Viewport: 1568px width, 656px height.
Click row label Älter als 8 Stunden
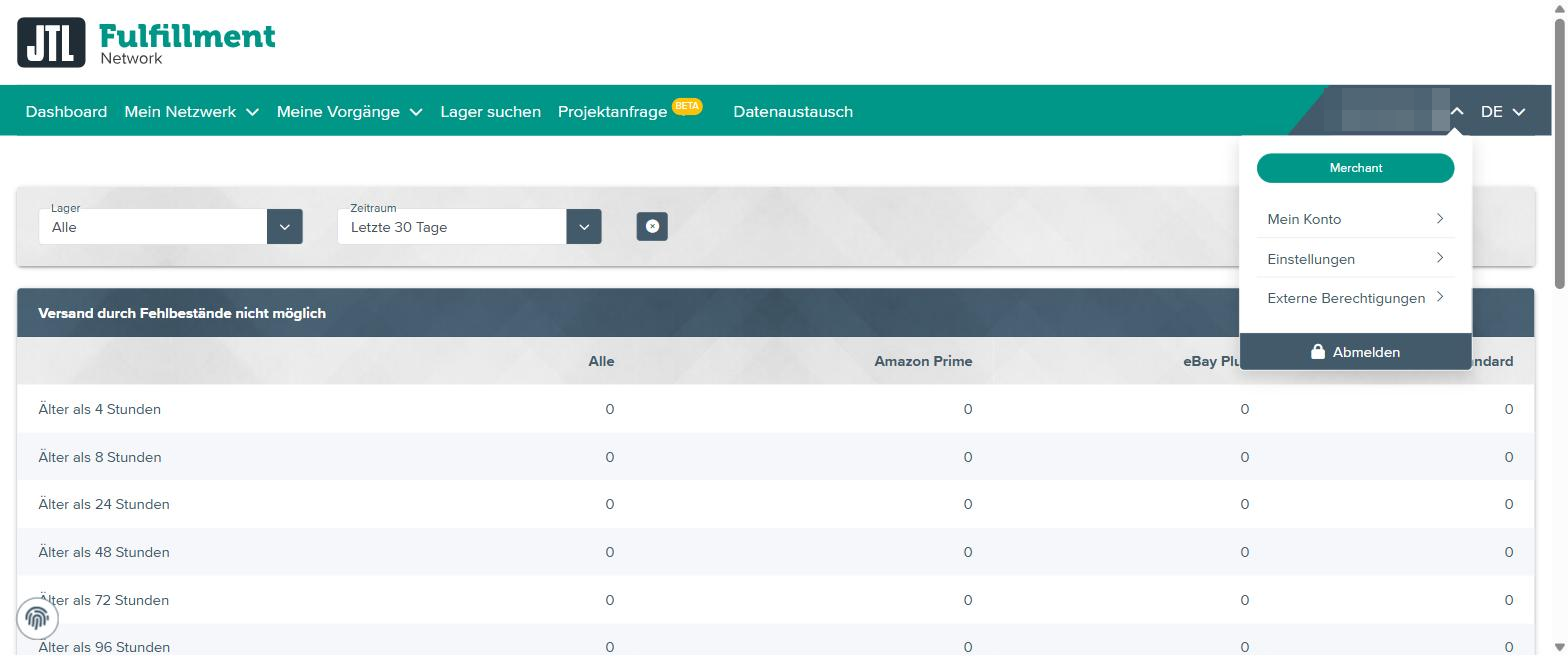tap(99, 457)
